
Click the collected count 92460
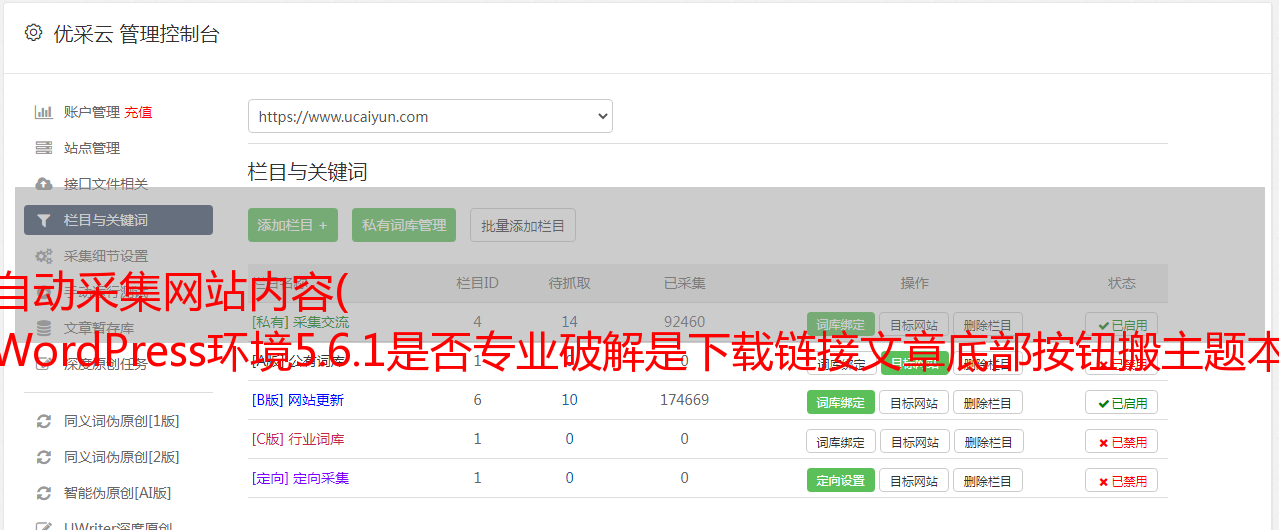(684, 322)
